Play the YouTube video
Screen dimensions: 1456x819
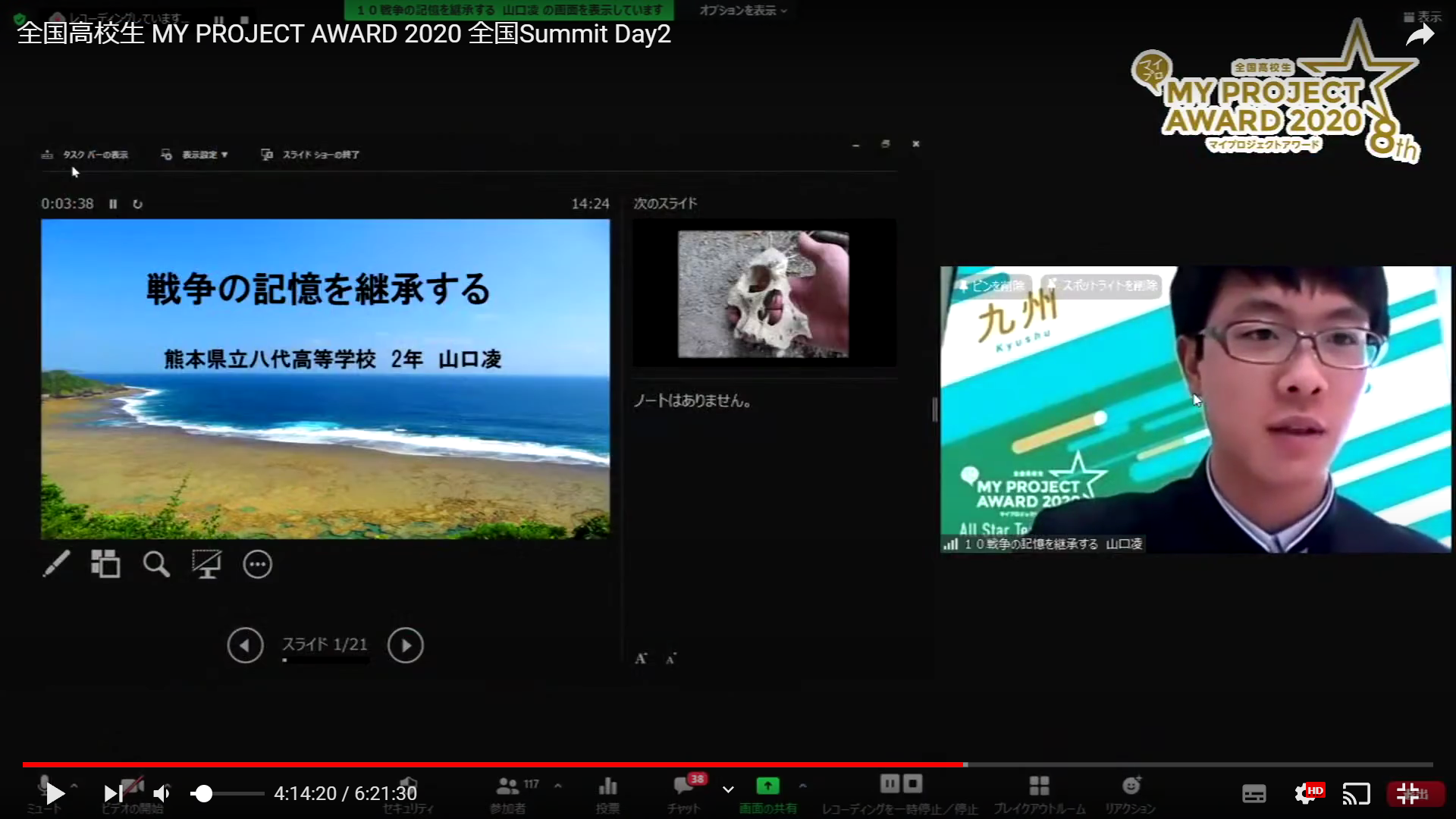(55, 794)
